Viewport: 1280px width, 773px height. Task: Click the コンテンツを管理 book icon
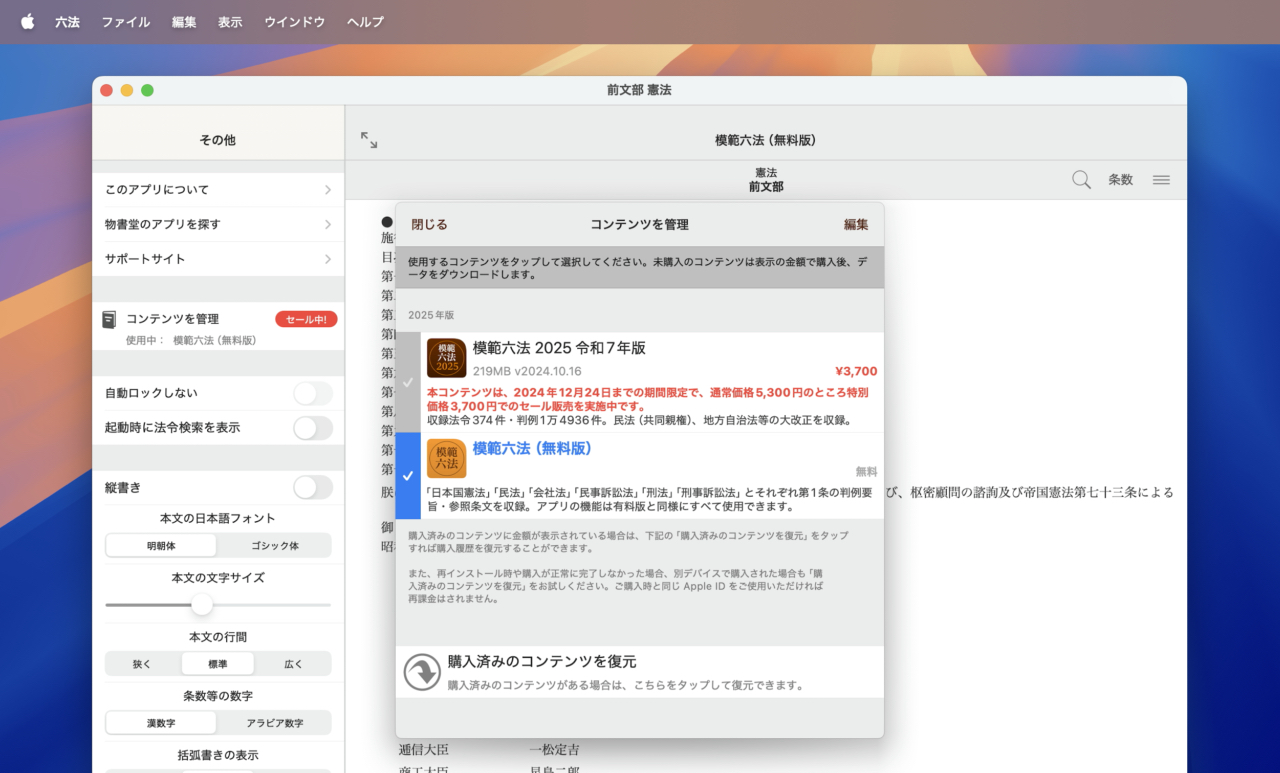(x=110, y=320)
